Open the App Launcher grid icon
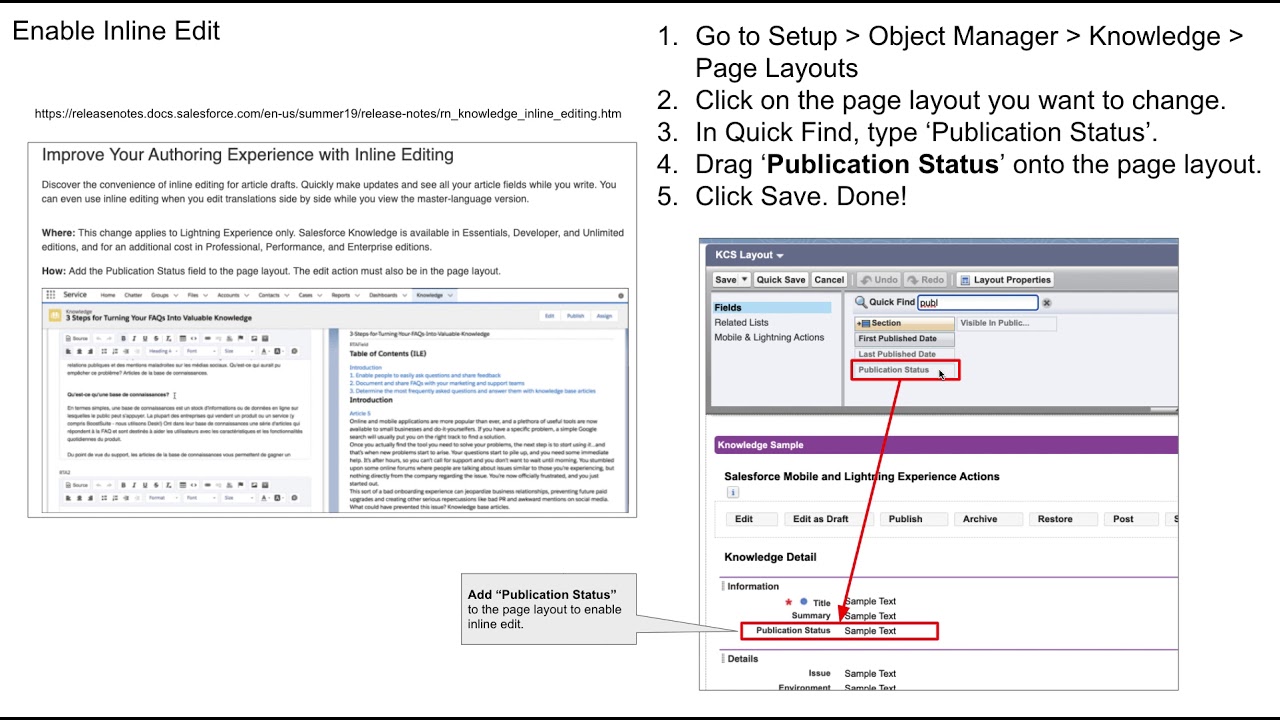Image resolution: width=1280 pixels, height=720 pixels. point(51,295)
